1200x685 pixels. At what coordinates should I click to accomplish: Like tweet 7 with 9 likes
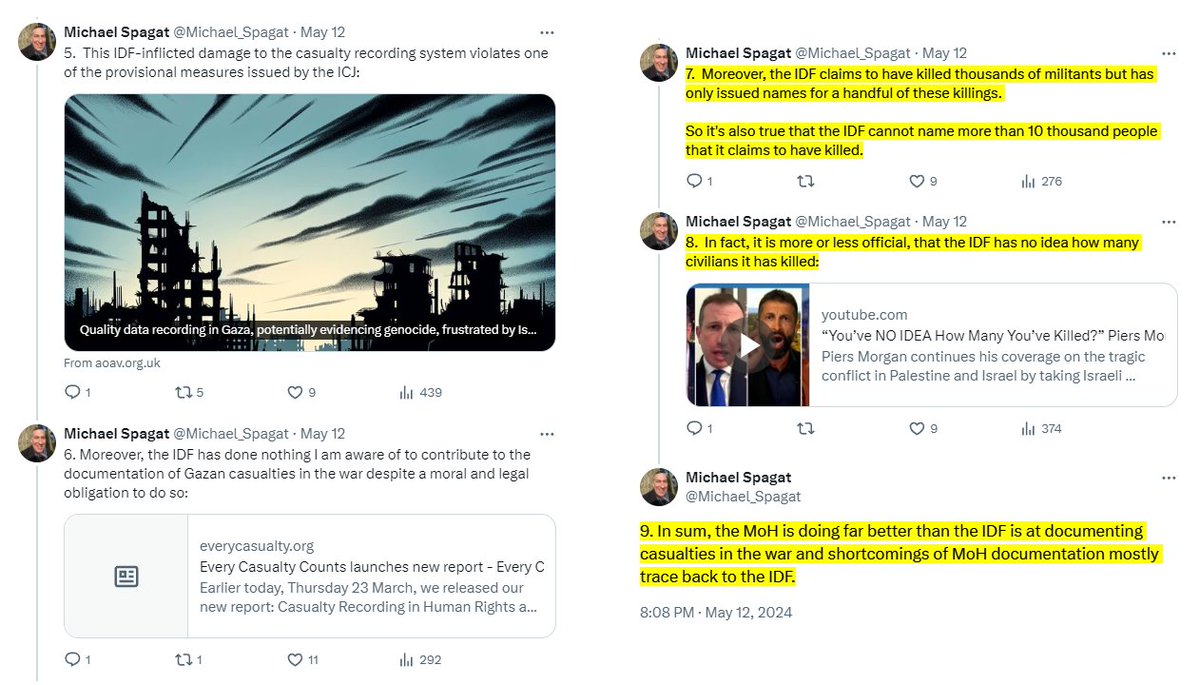pos(917,181)
